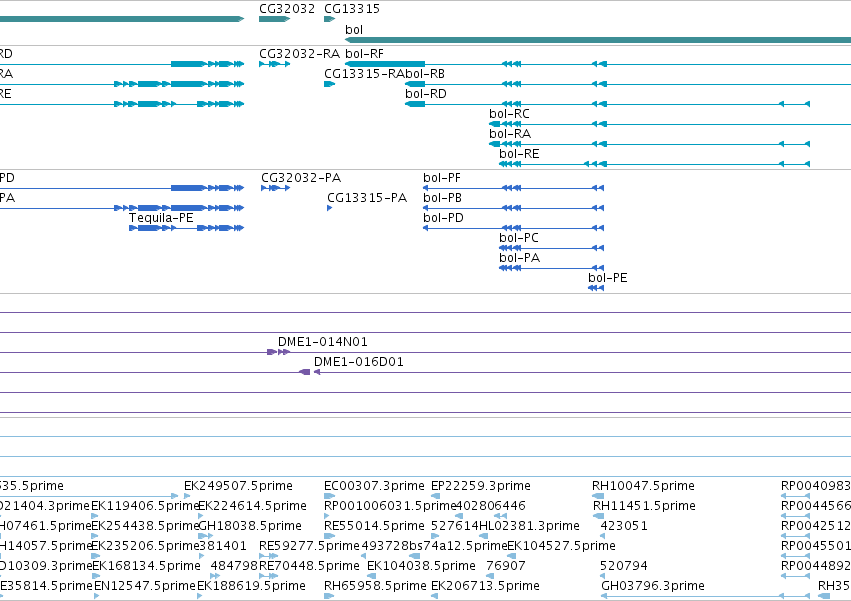
Task: Click the RH65958.5prime EST label
Action: (x=375, y=586)
